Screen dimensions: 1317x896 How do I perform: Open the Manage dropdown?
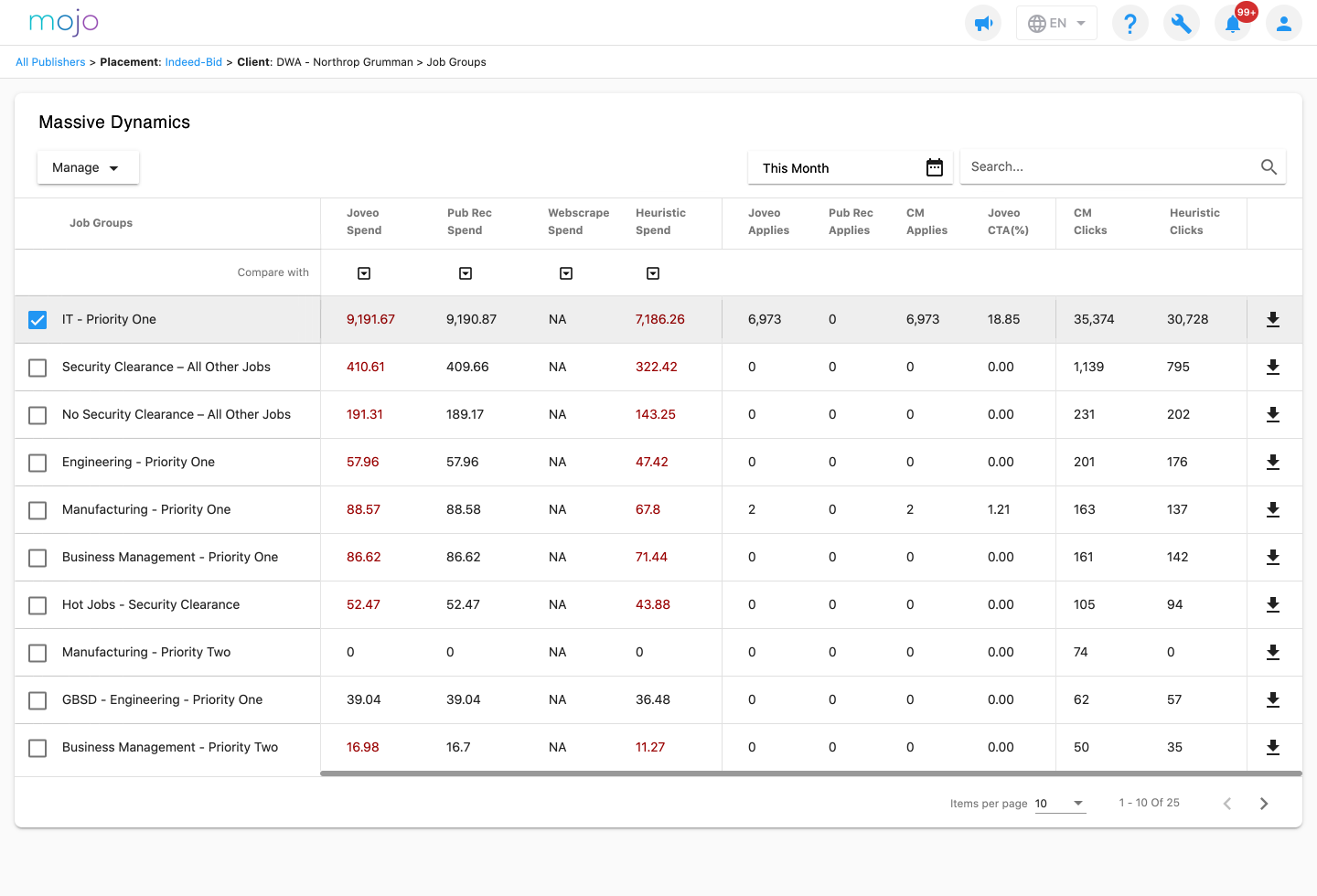(88, 167)
